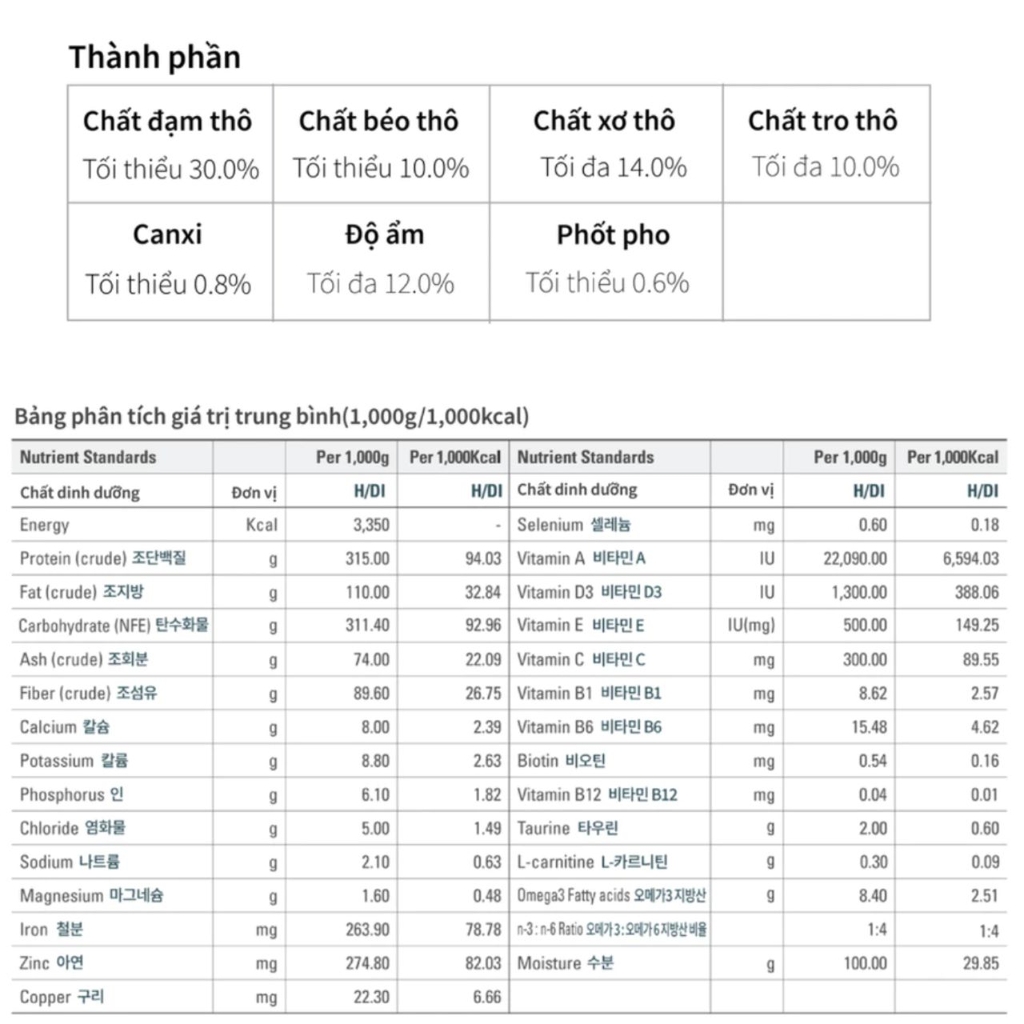Image resolution: width=1024 pixels, height=1024 pixels.
Task: Click the "Bảng phân tích giá trị trung bình" title
Action: pyautogui.click(x=271, y=417)
